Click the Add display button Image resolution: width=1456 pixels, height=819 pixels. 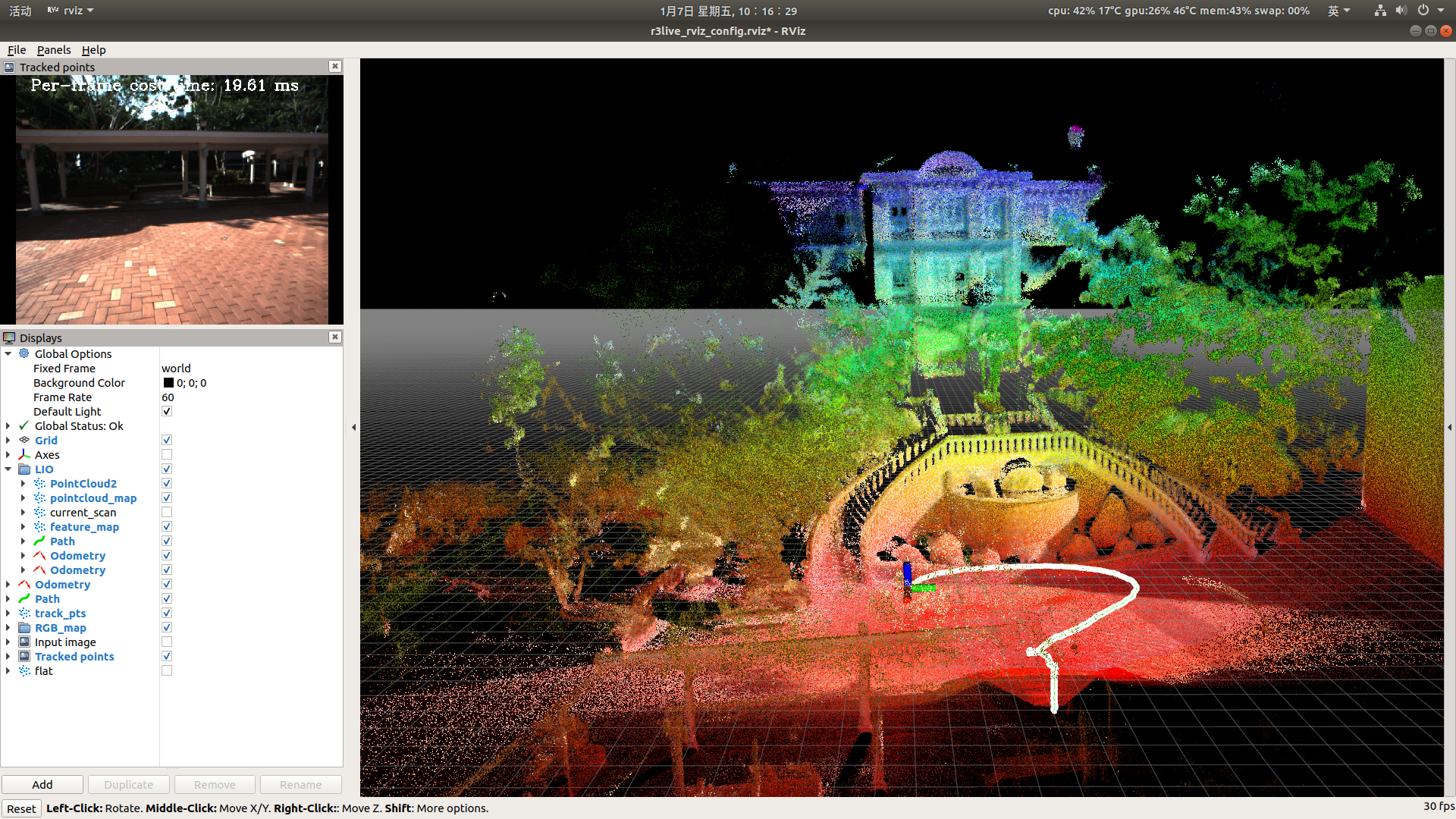tap(42, 784)
